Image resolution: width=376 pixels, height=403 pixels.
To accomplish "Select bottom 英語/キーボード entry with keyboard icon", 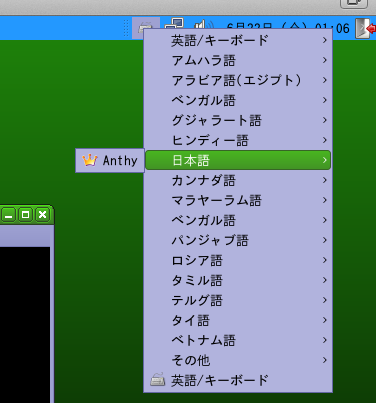I will click(238, 380).
